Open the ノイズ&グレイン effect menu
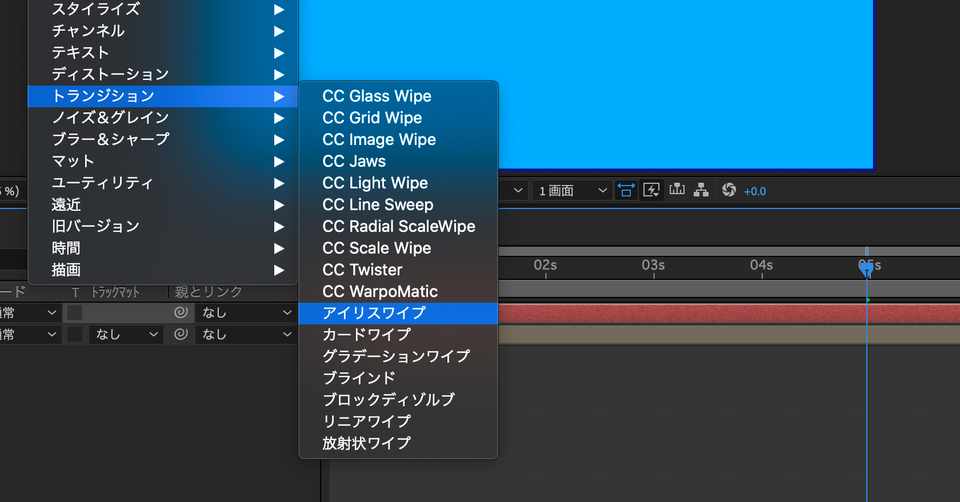The height and width of the screenshot is (502, 960). 163,118
